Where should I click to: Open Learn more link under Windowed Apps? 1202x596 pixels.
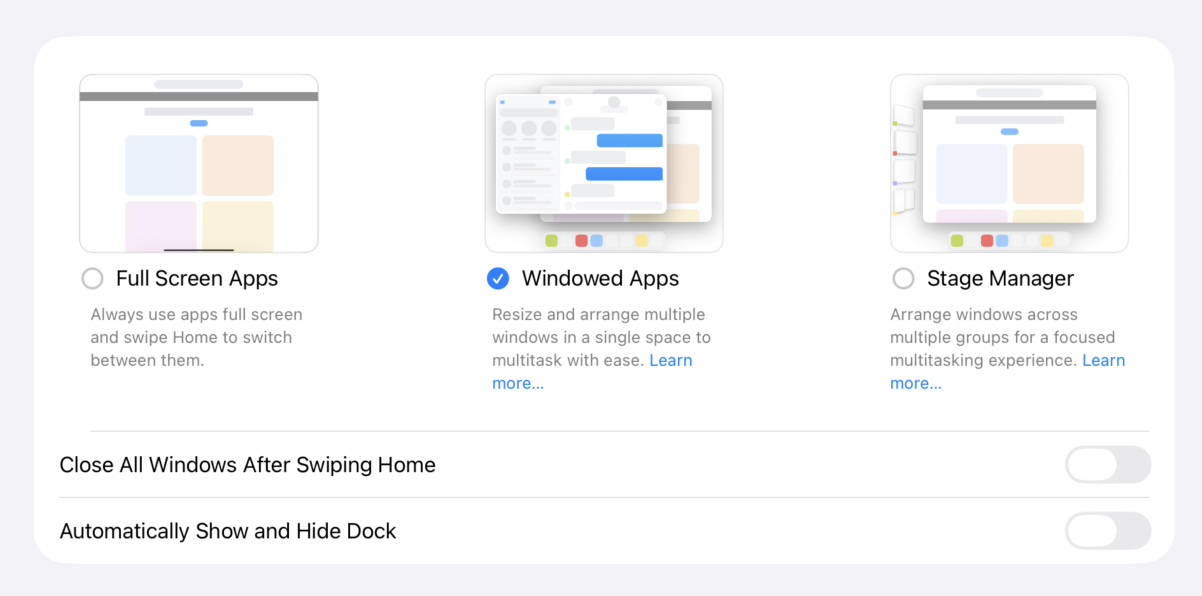(592, 372)
